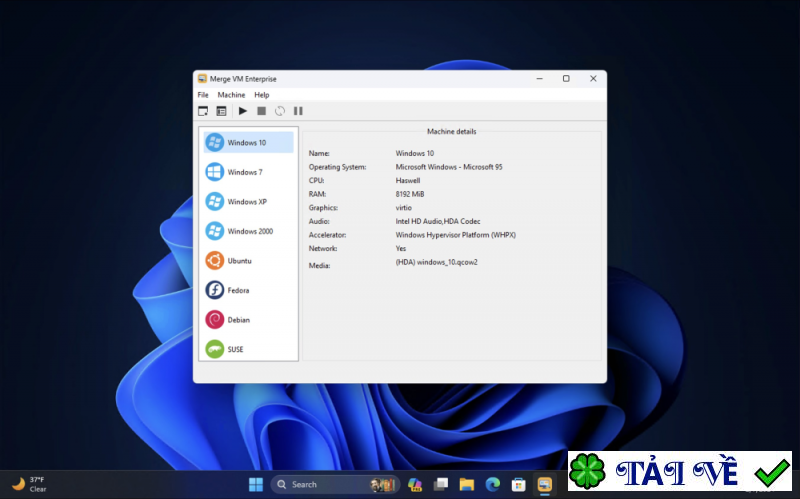The height and width of the screenshot is (499, 800).
Task: Select the Windows 7 virtual machine
Action: (246, 172)
